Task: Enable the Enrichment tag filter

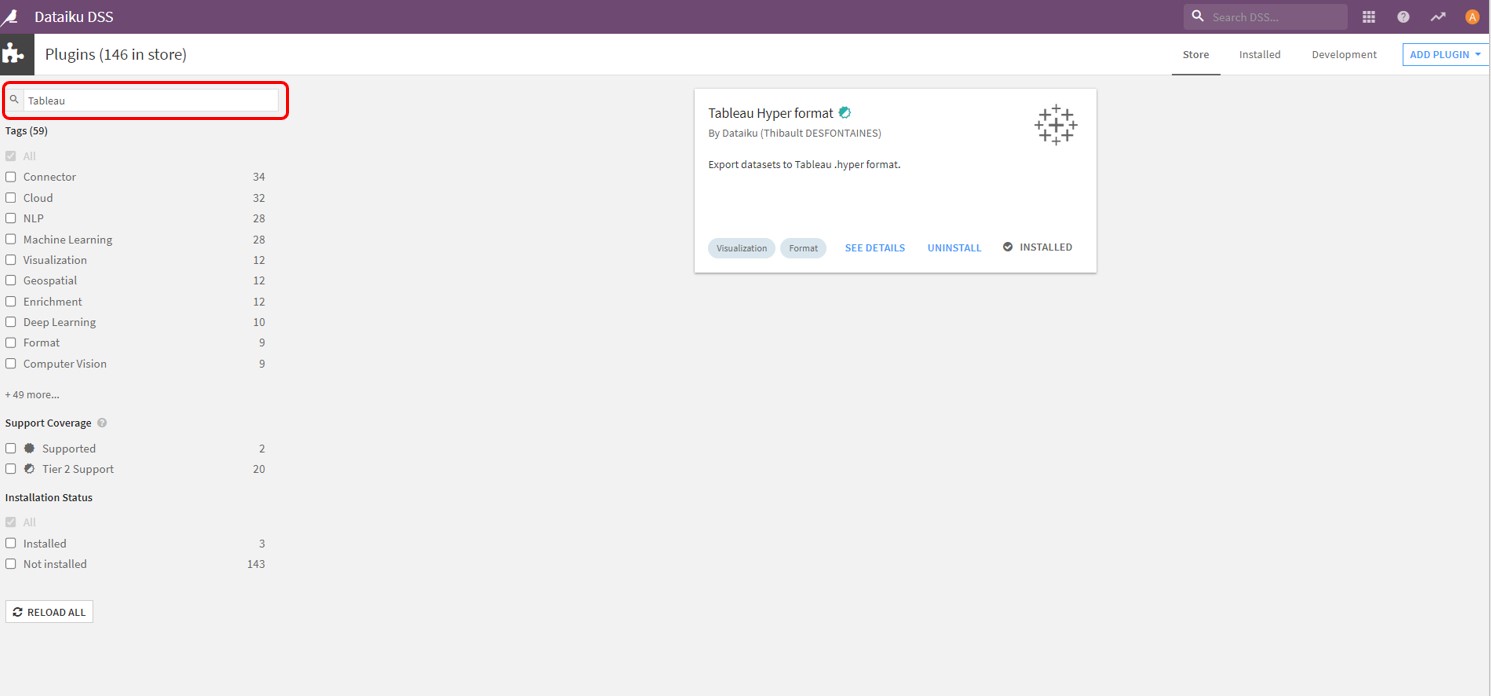Action: pyautogui.click(x=11, y=301)
